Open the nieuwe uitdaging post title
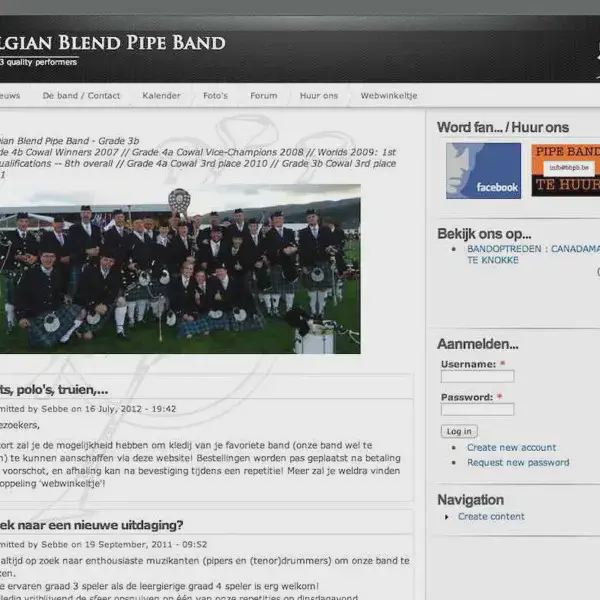The height and width of the screenshot is (600, 600). pyautogui.click(x=91, y=525)
